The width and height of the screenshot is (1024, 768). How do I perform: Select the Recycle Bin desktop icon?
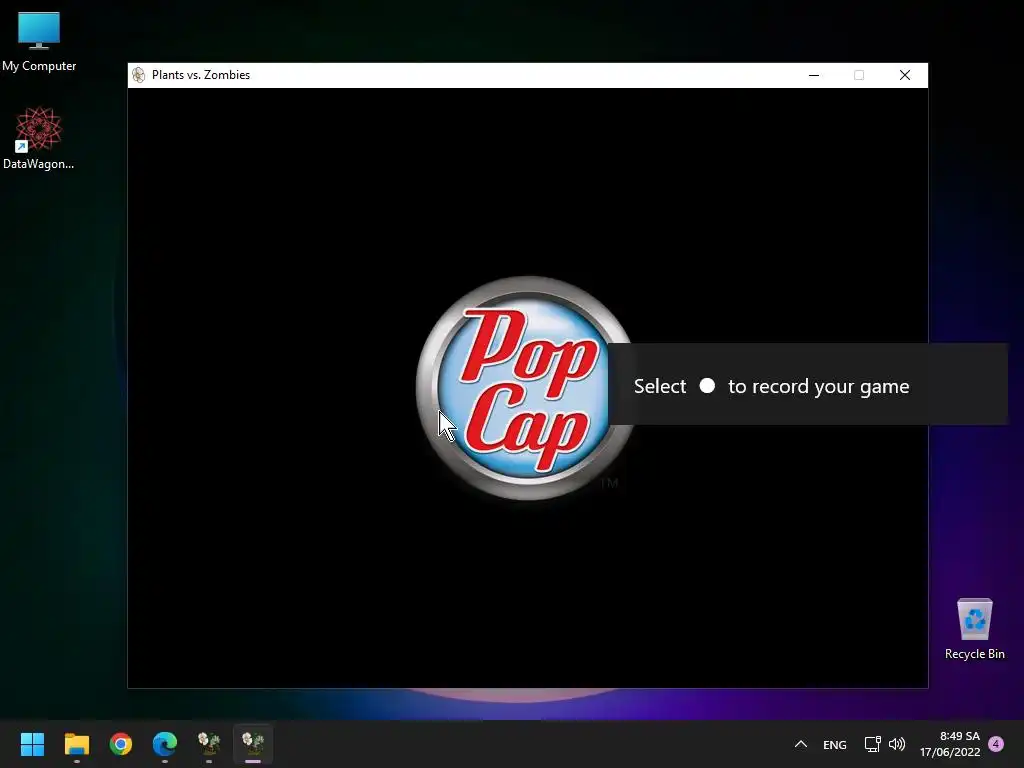(x=974, y=628)
